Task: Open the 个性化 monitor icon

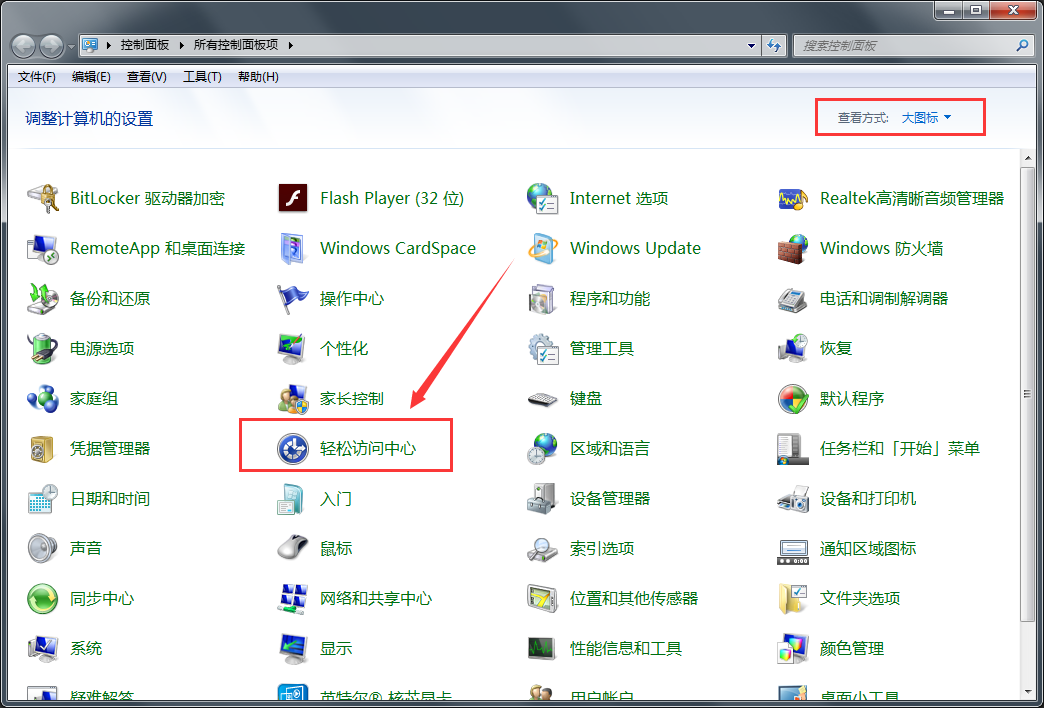Action: pyautogui.click(x=293, y=348)
